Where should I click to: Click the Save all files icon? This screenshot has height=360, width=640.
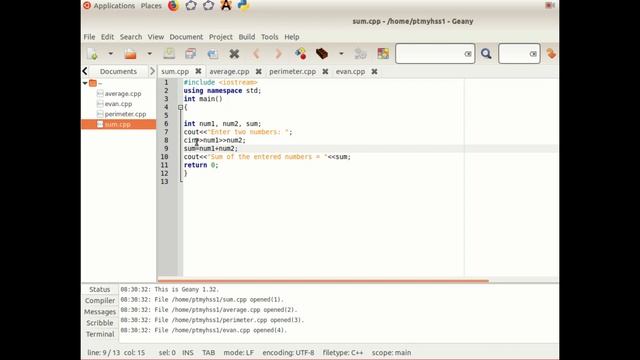click(x=191, y=53)
